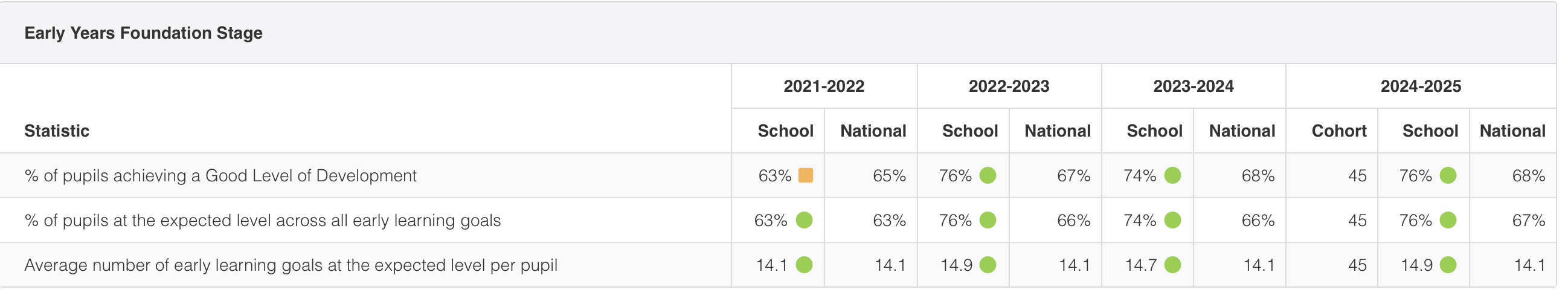Screen dimensions: 1568x301
Task: Click the green dot for 2022-2023 Good Level of Development
Action: coord(988,175)
